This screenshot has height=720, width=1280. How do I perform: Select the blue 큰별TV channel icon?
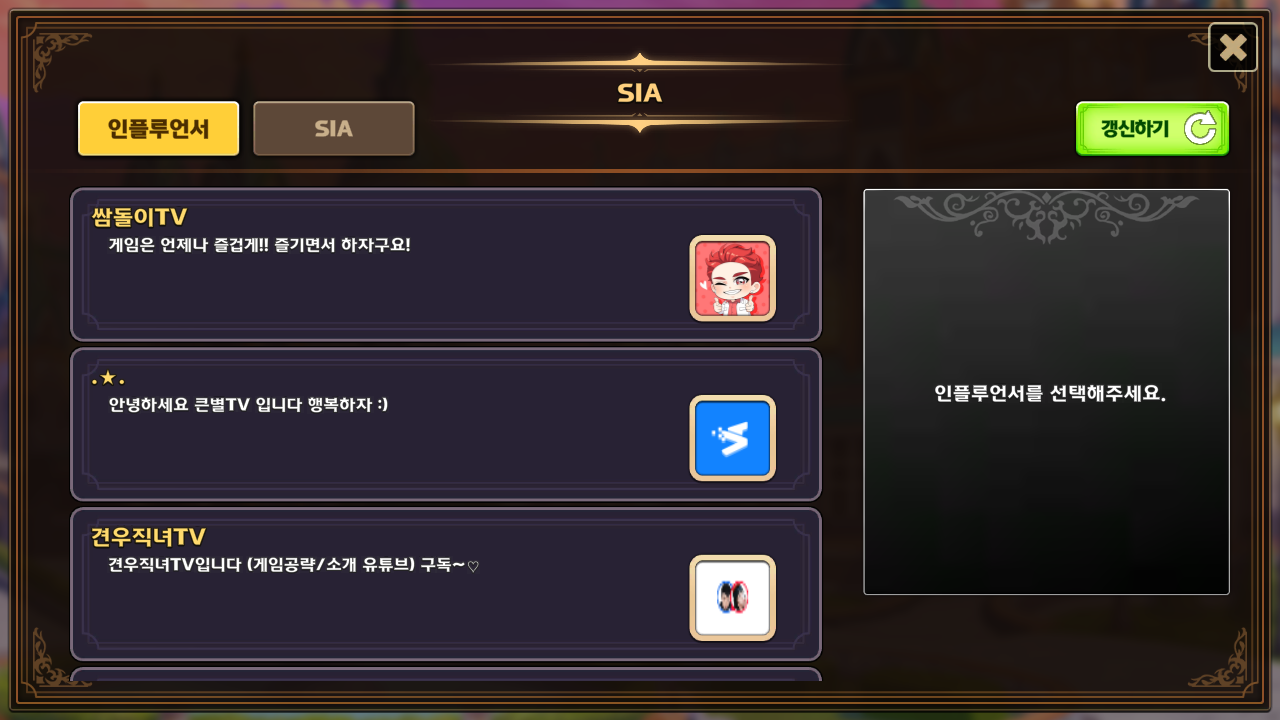(733, 438)
